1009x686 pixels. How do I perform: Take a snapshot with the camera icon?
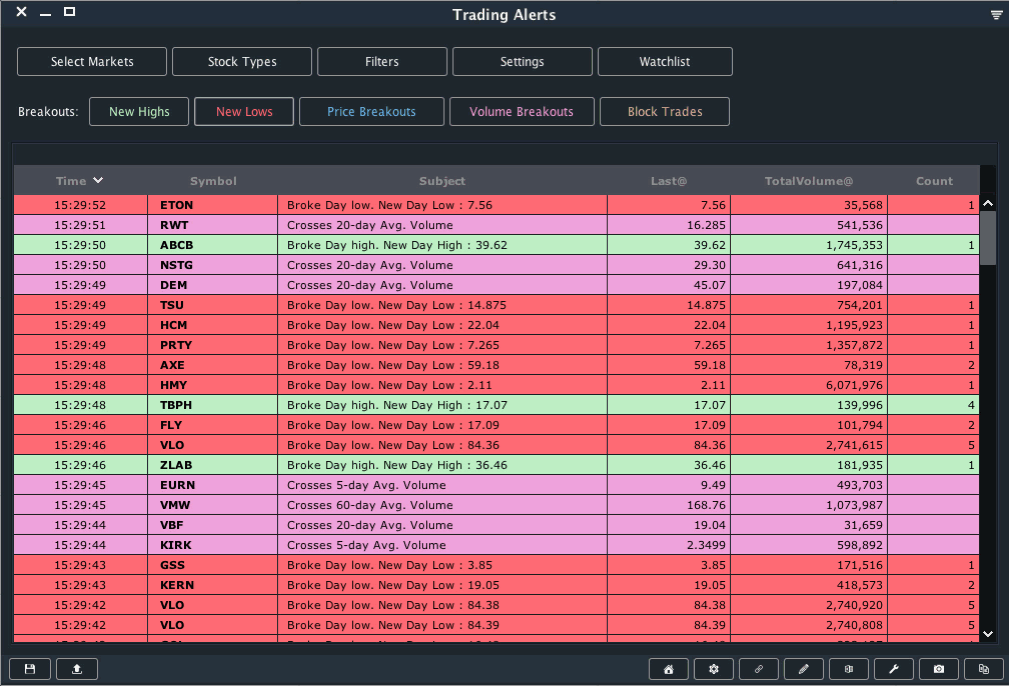(938, 669)
